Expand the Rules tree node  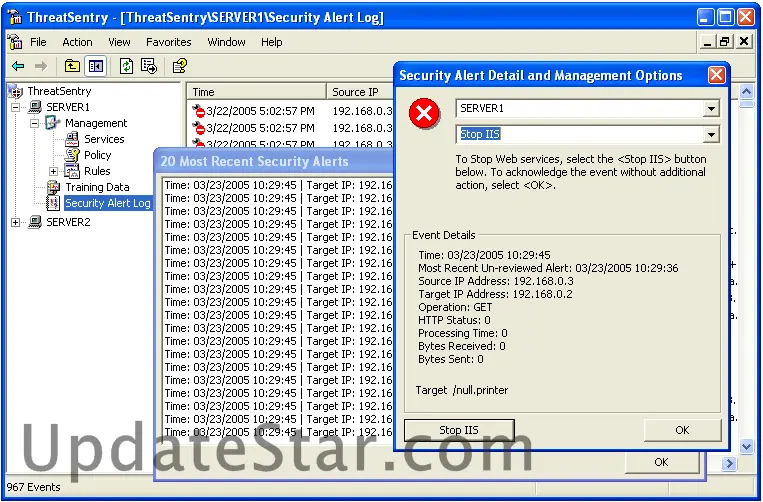[x=54, y=171]
